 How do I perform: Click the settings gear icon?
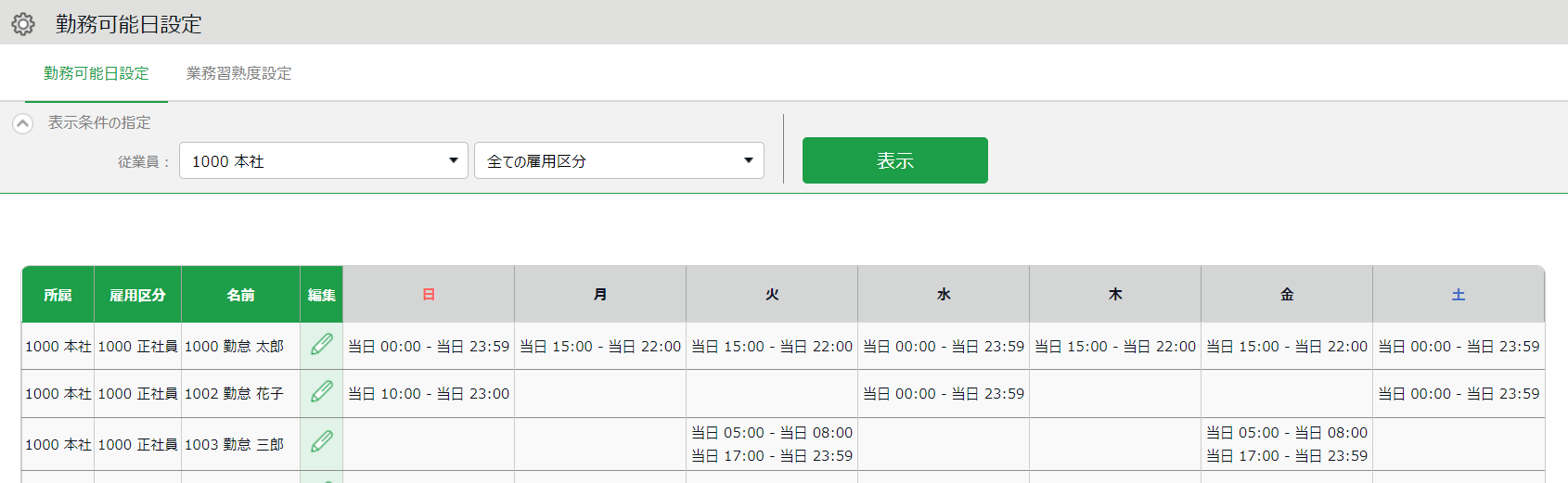(x=23, y=23)
